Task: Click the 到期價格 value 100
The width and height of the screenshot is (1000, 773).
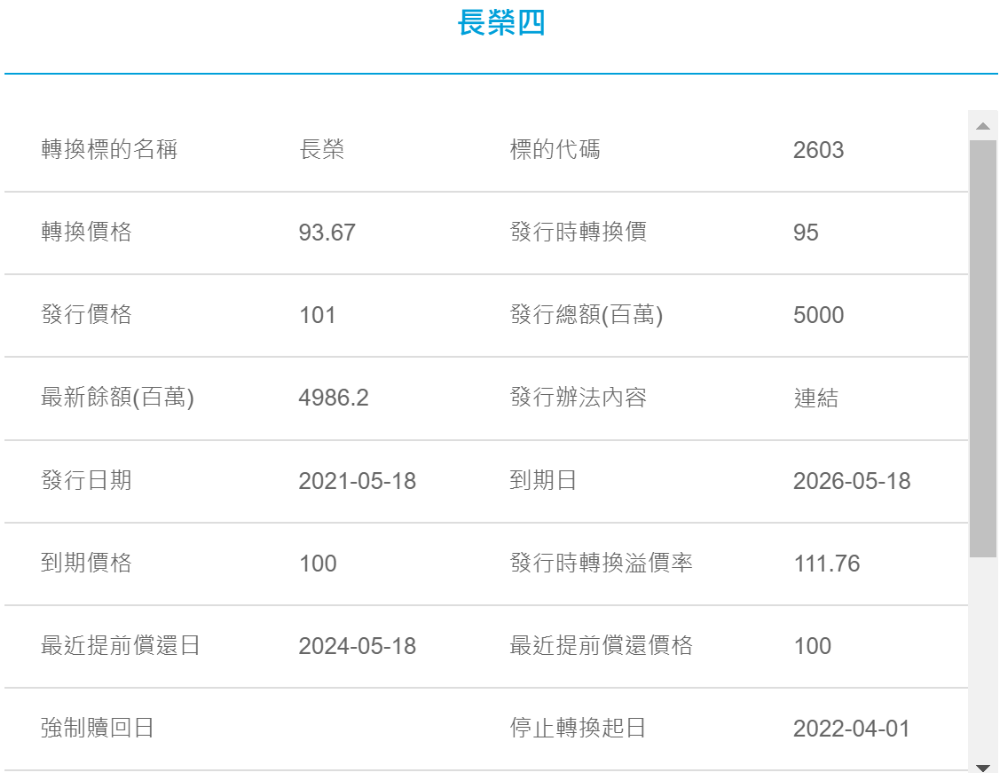Action: click(318, 564)
